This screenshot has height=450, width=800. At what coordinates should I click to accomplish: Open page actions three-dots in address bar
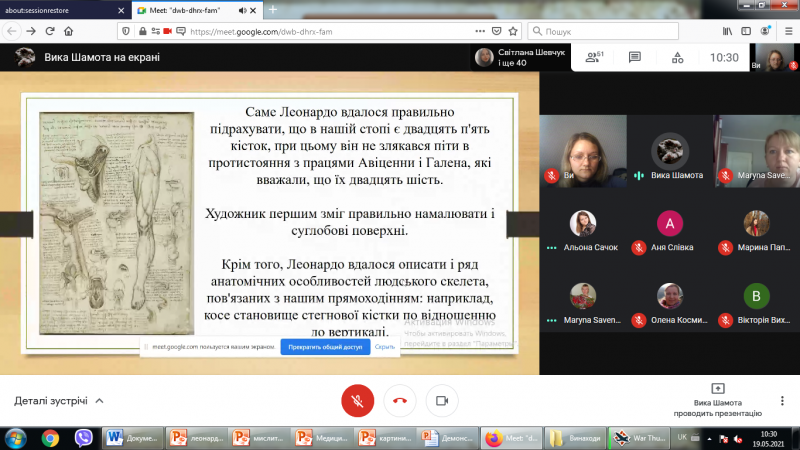click(x=480, y=31)
